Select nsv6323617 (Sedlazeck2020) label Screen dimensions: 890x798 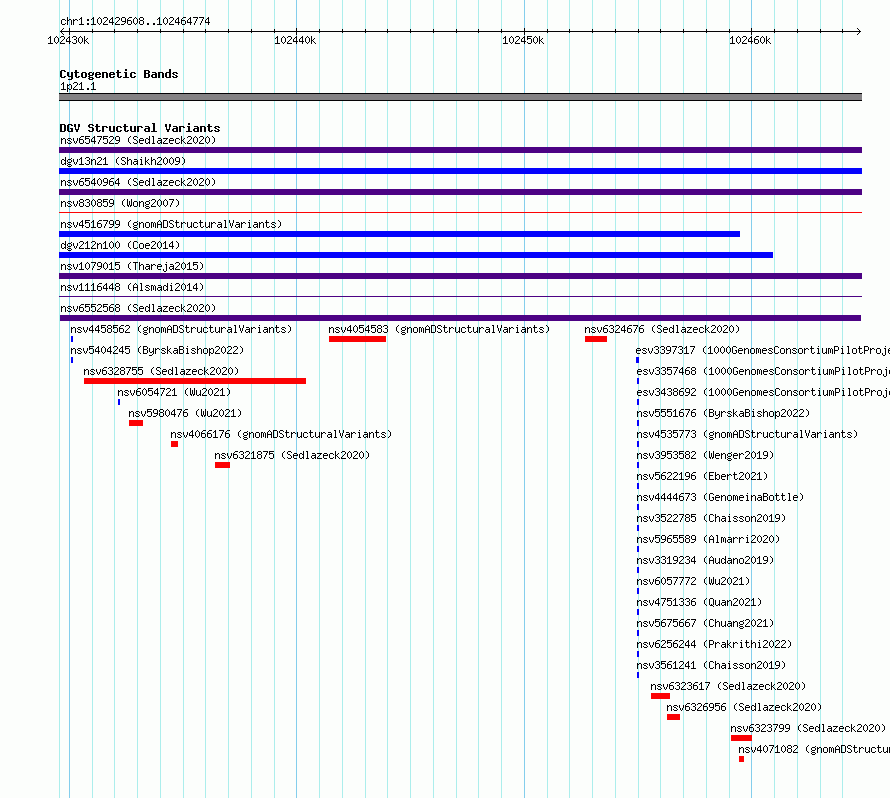click(x=728, y=686)
